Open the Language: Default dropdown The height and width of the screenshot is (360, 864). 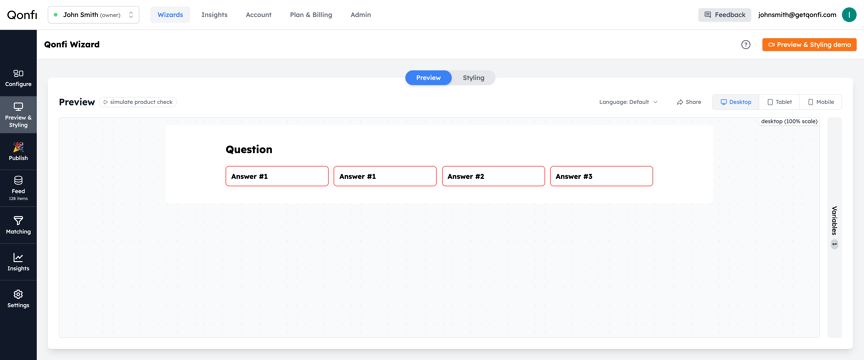(628, 102)
